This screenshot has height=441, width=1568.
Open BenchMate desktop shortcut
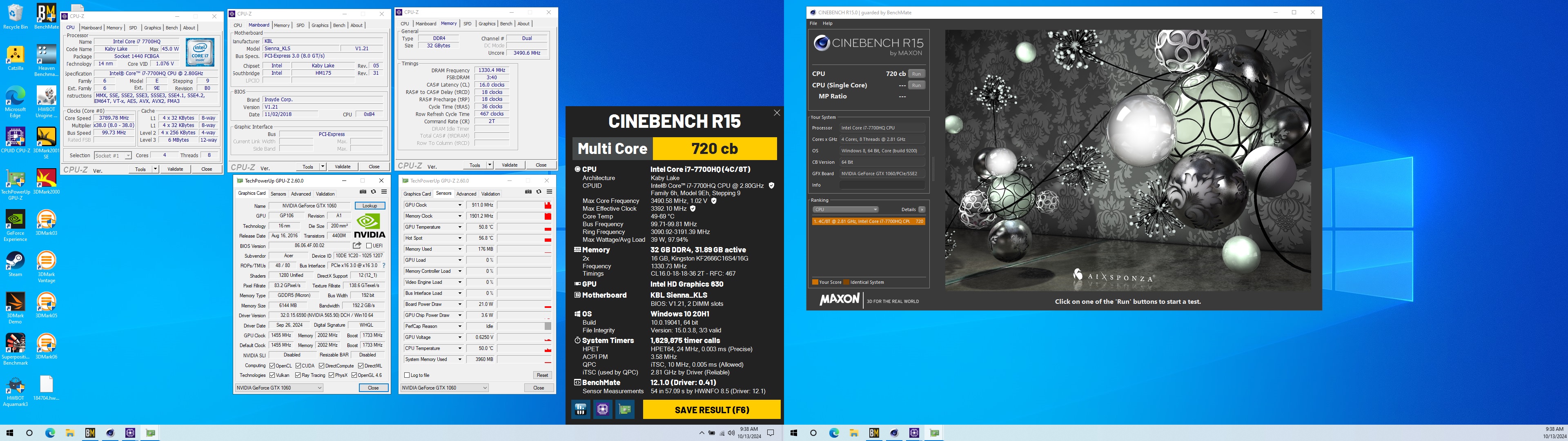pyautogui.click(x=46, y=16)
